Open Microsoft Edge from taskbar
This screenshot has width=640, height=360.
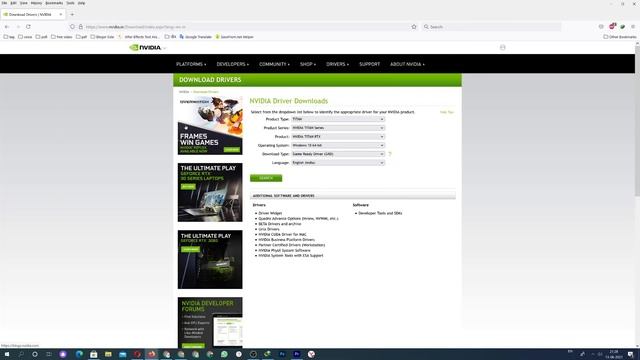(x=79, y=354)
